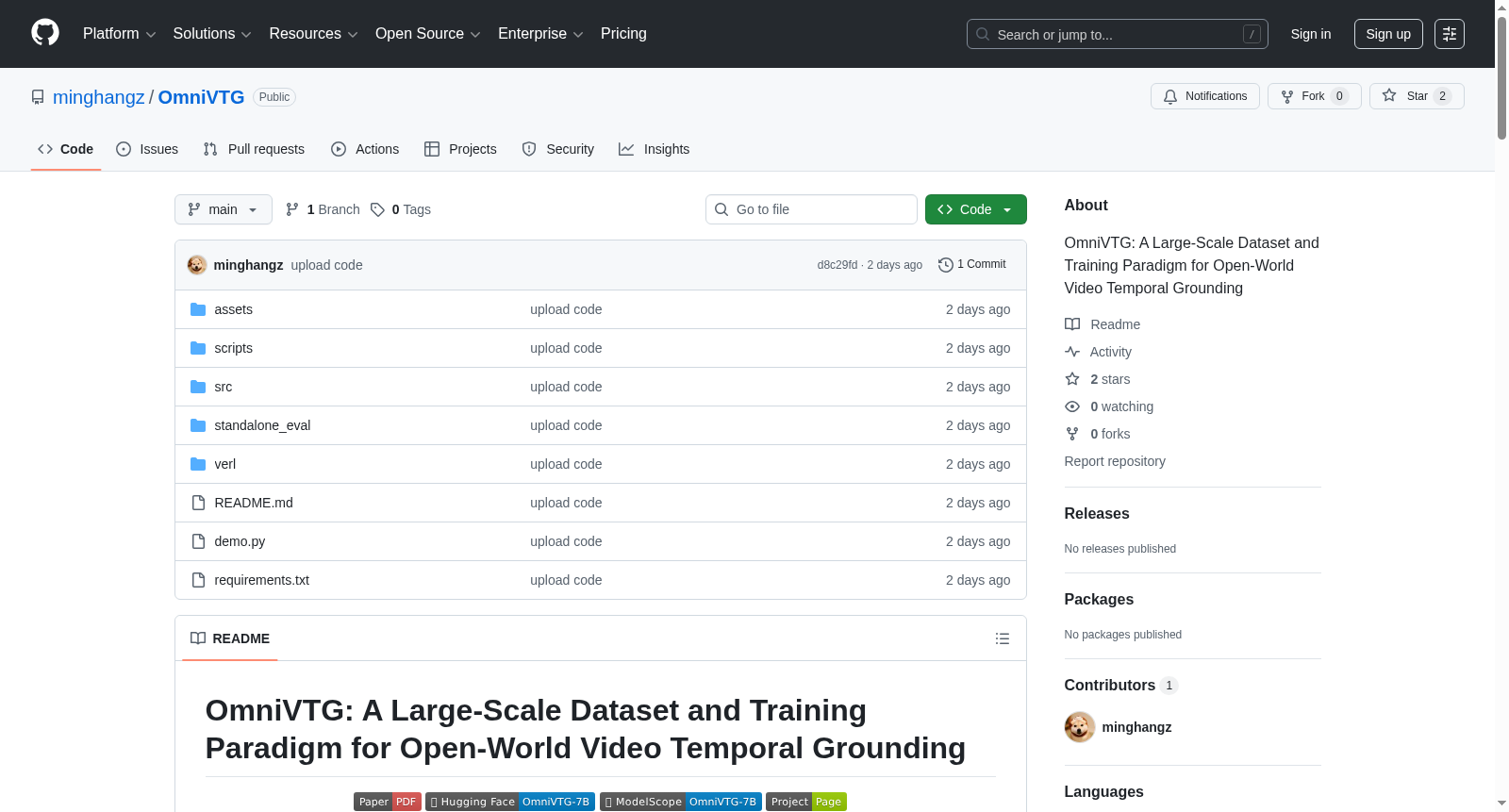Open the Packages section heading
1509x812 pixels.
tap(1099, 600)
